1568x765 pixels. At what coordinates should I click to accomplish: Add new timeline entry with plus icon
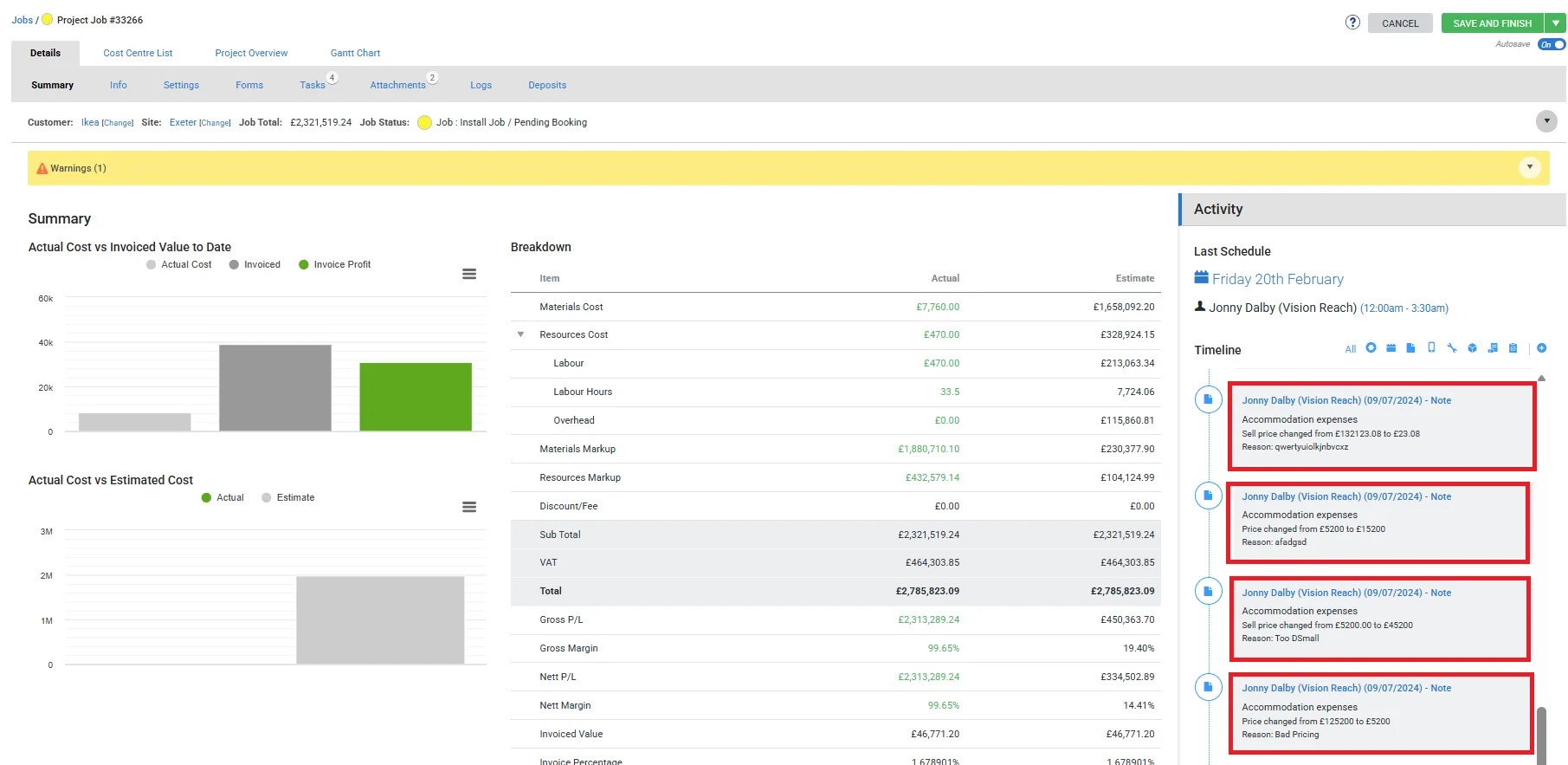click(x=1542, y=348)
